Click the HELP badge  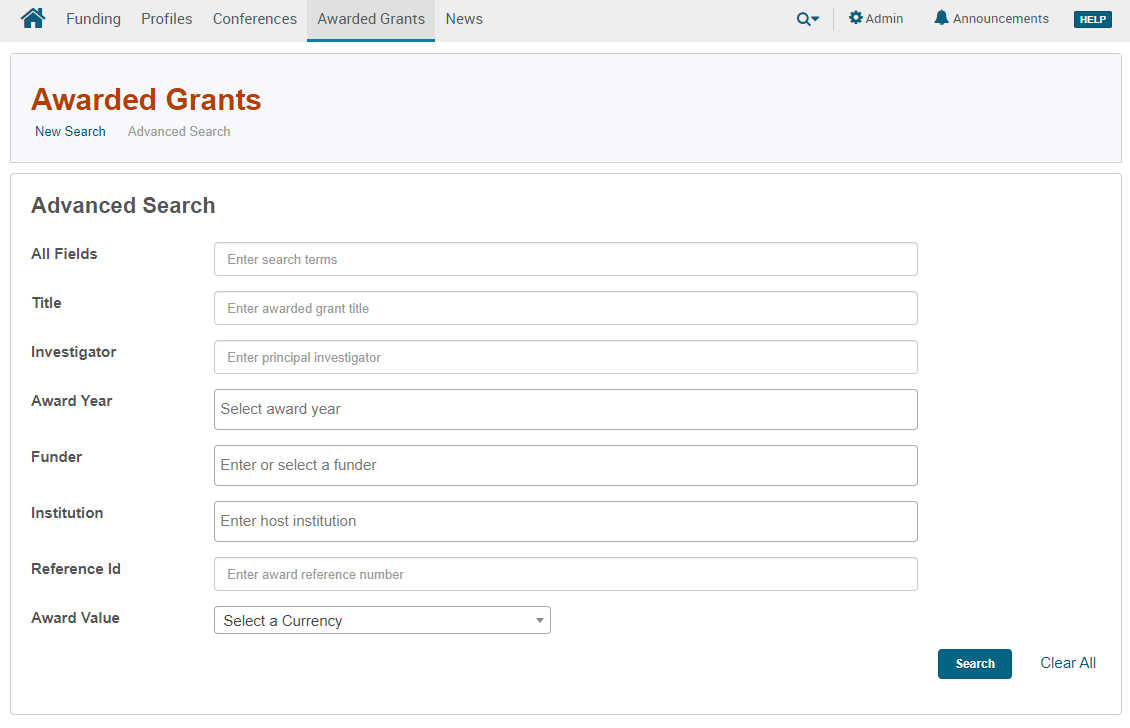[1092, 19]
